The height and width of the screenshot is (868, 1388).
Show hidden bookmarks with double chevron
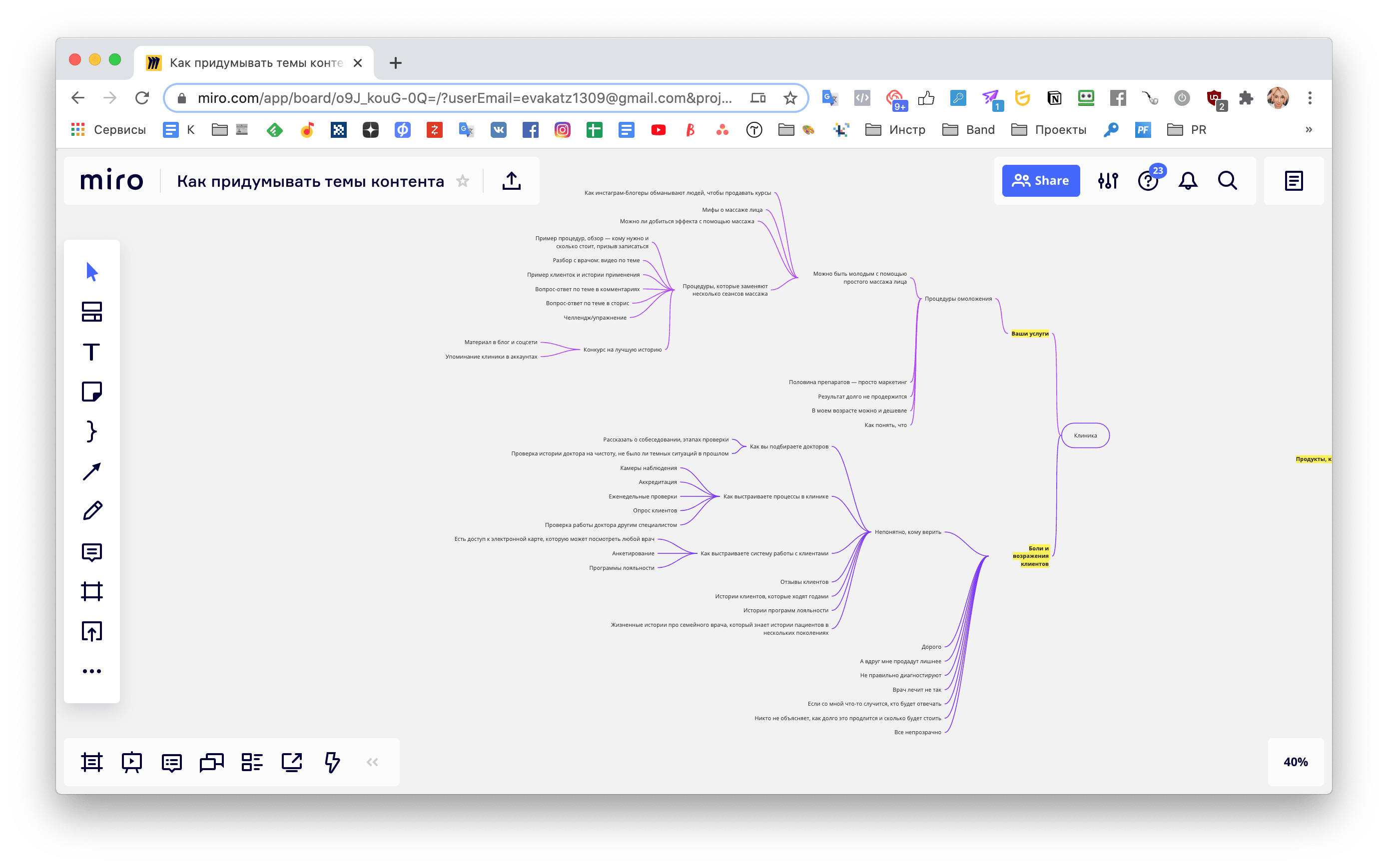coord(1309,130)
